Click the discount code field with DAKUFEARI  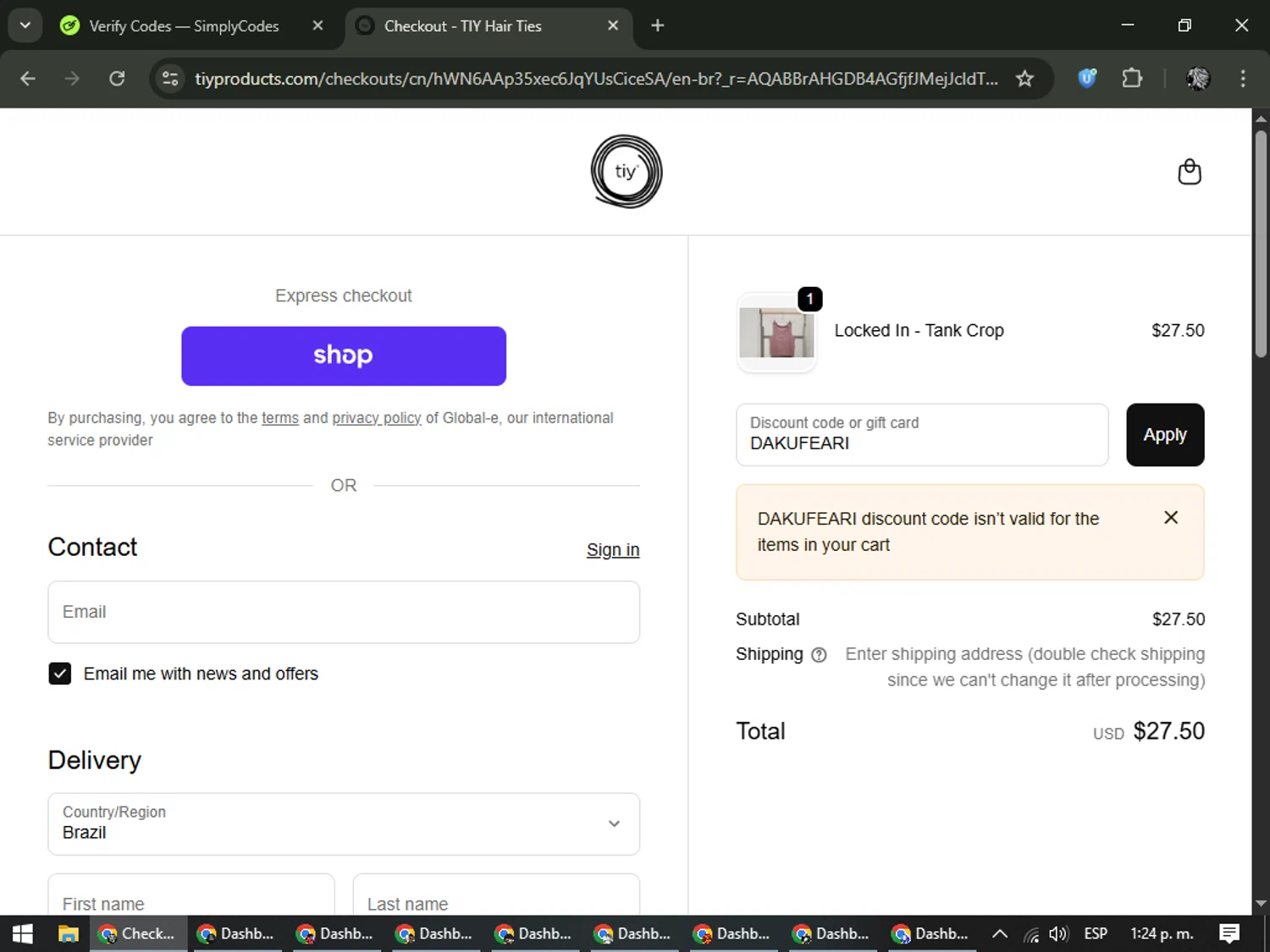point(922,435)
